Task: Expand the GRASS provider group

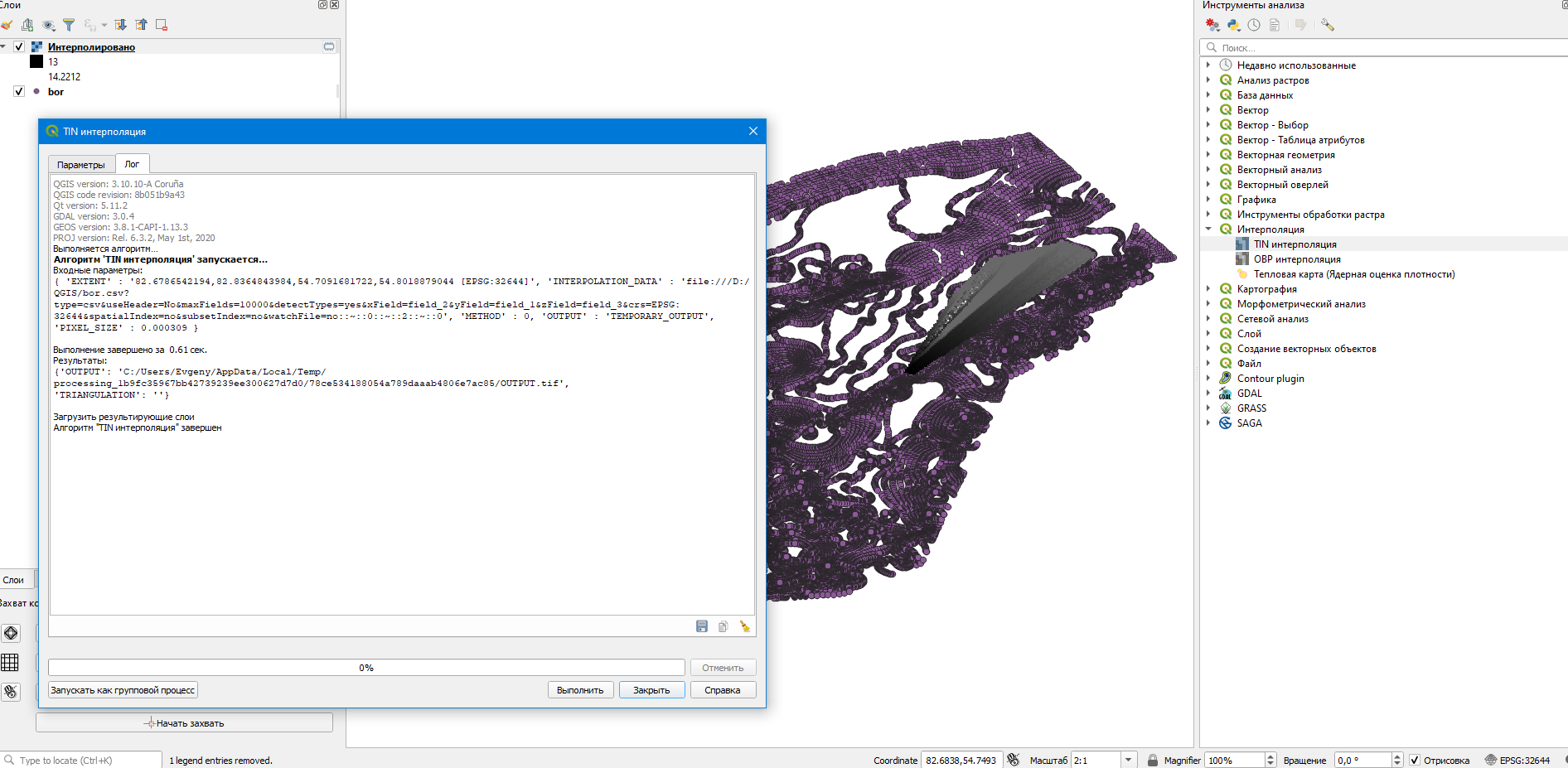Action: [x=1208, y=408]
